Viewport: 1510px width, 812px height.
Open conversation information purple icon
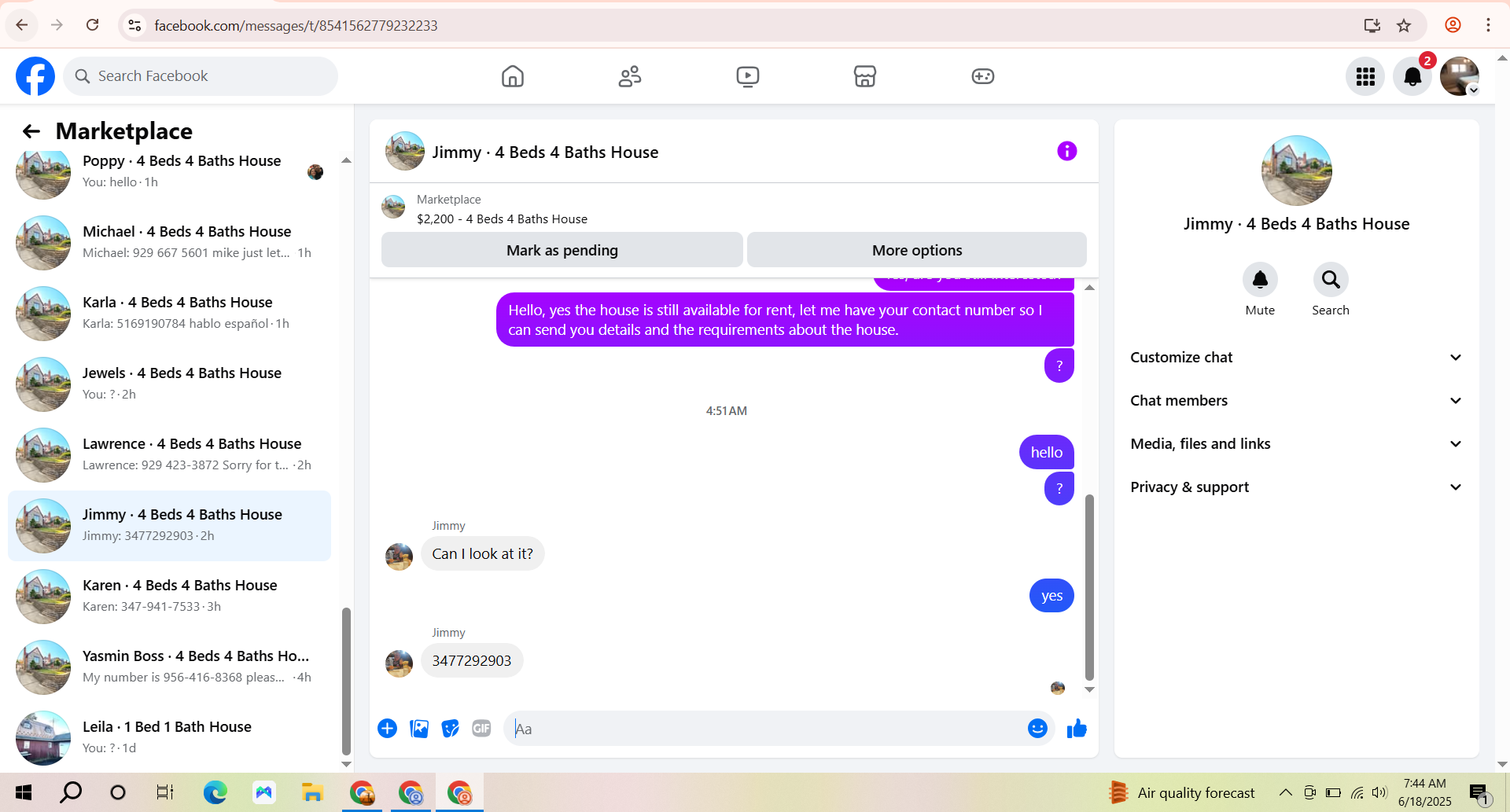click(x=1066, y=151)
